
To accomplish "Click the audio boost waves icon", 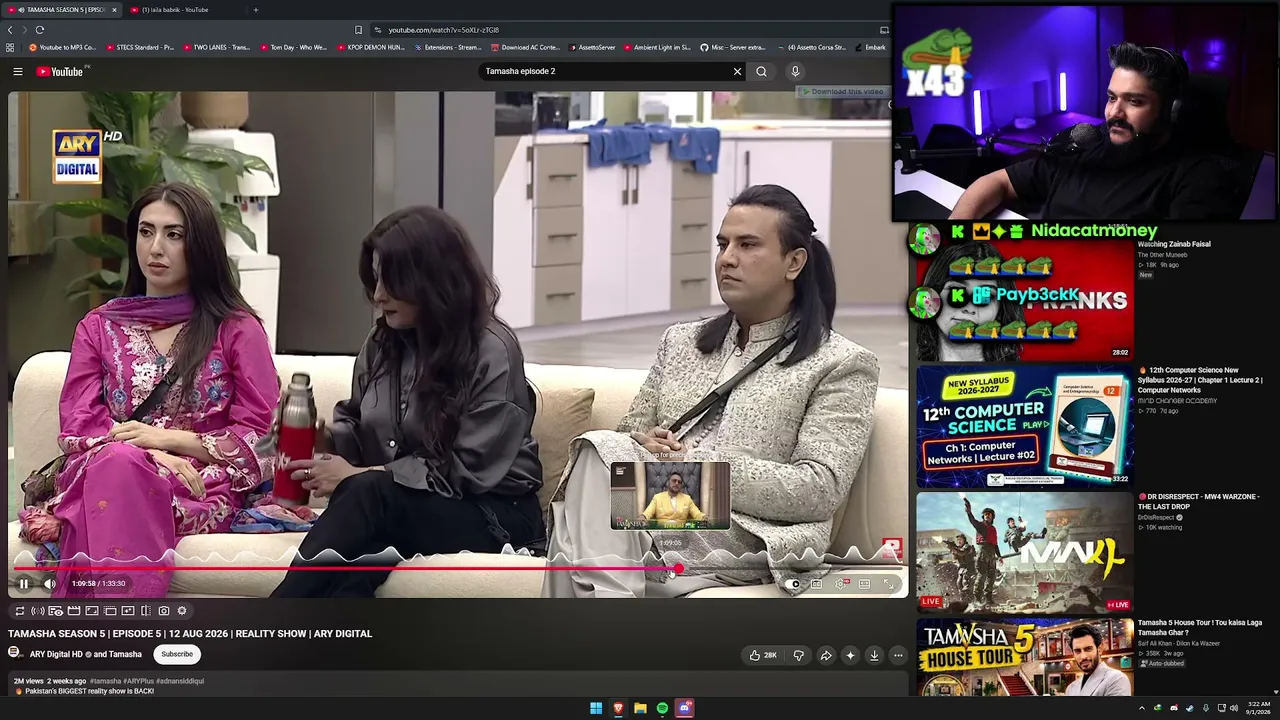I will coord(38,611).
